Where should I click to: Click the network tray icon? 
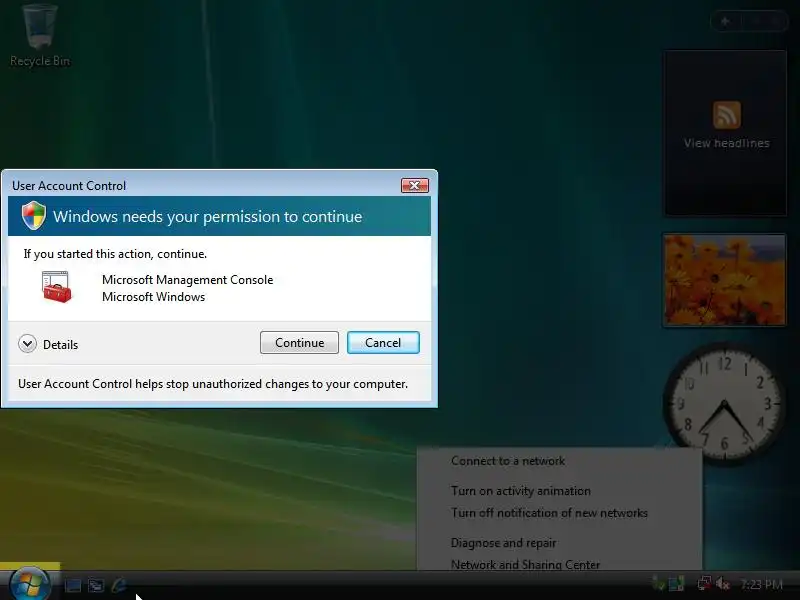704,583
